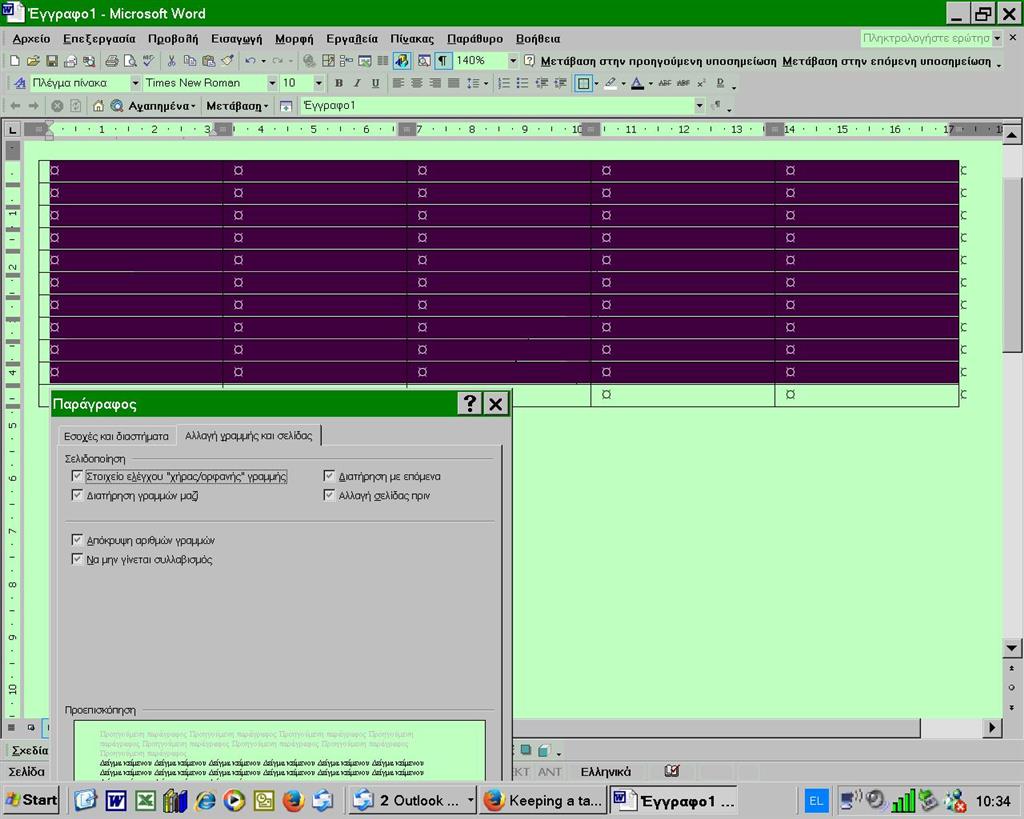Run the Spelling and Grammar check
This screenshot has width=1024, height=819.
click(149, 61)
